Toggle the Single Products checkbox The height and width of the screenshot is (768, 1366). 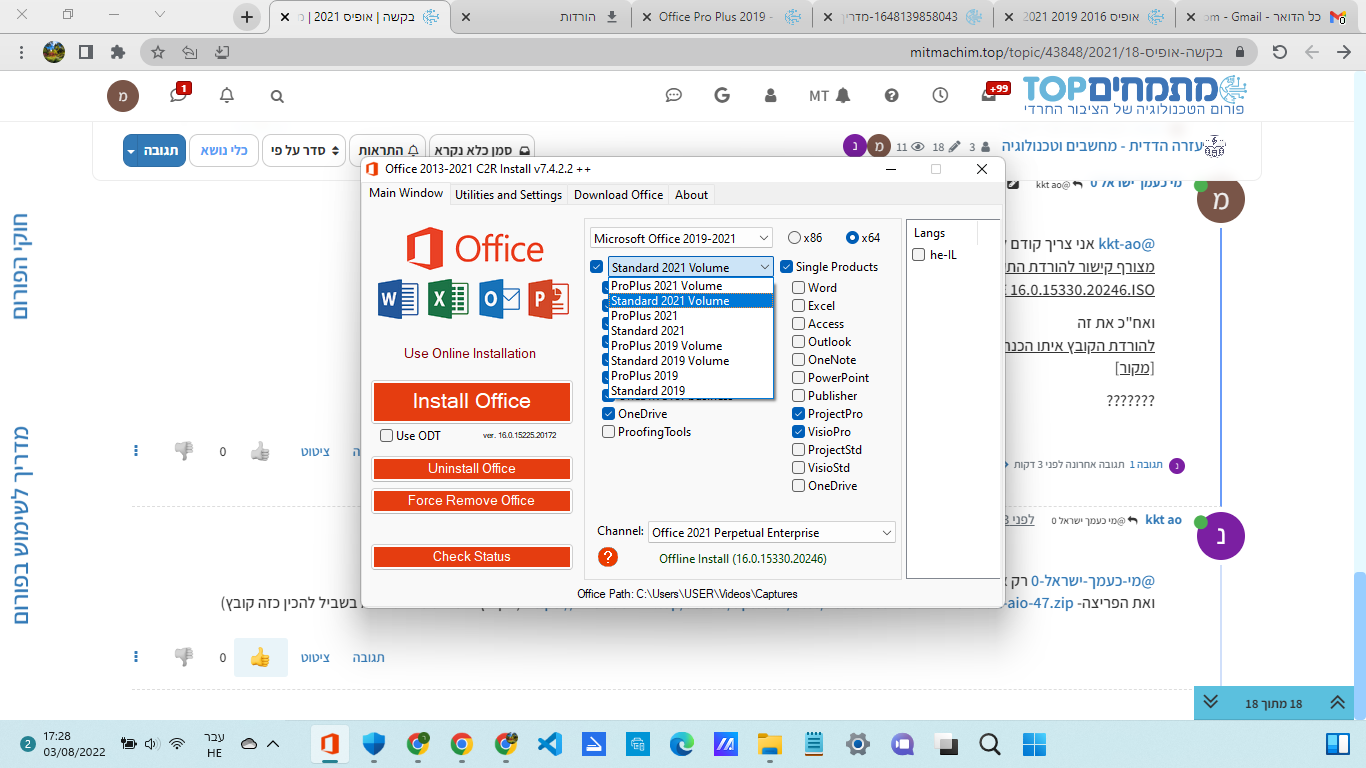(787, 267)
